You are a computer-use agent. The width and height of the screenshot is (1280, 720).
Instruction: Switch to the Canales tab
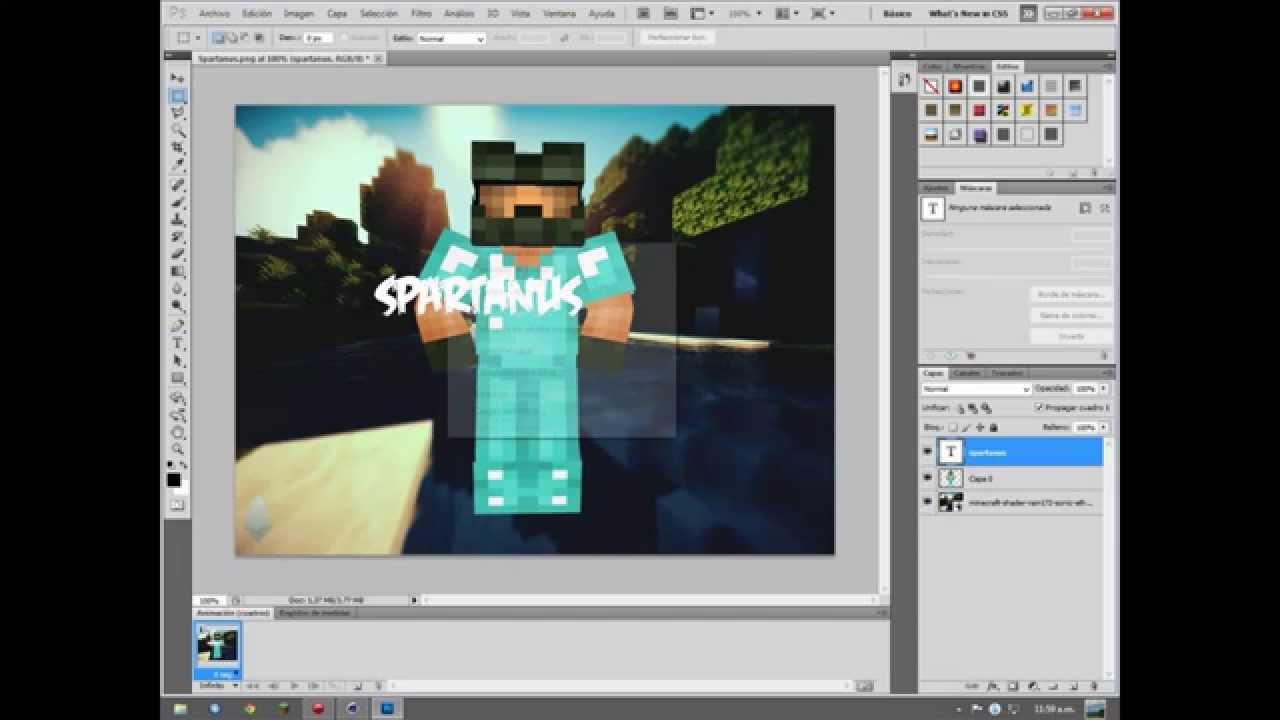pos(966,373)
